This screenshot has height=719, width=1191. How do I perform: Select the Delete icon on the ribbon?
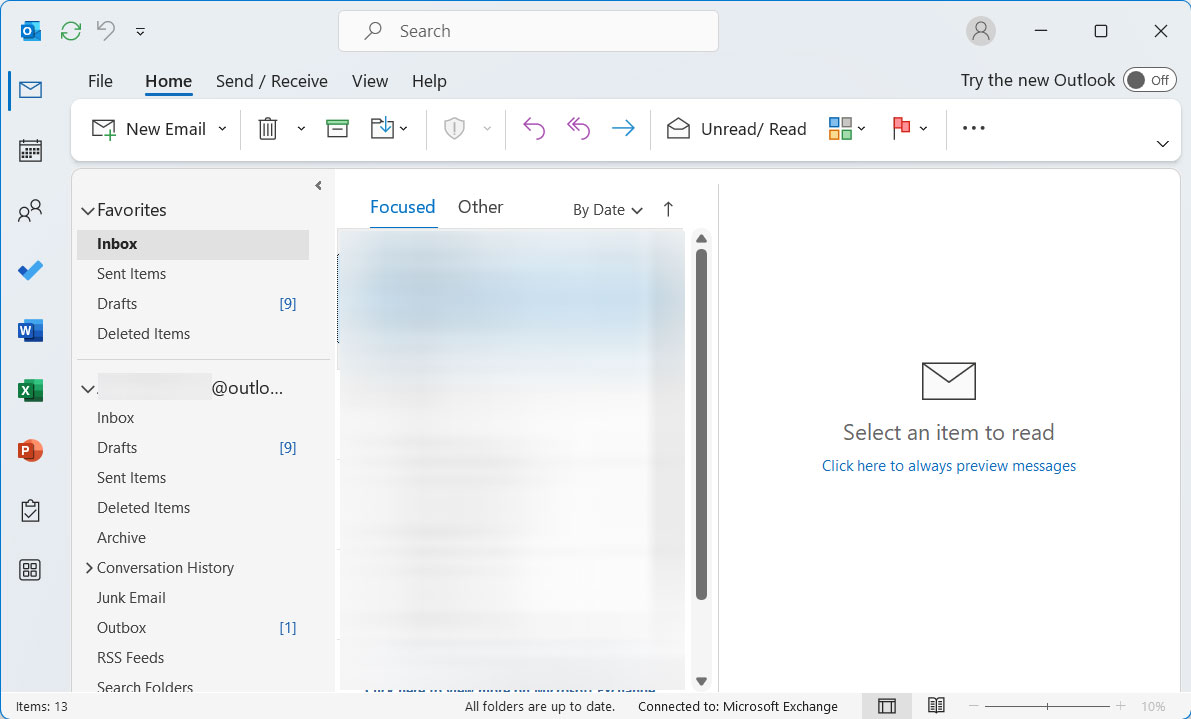tap(268, 128)
